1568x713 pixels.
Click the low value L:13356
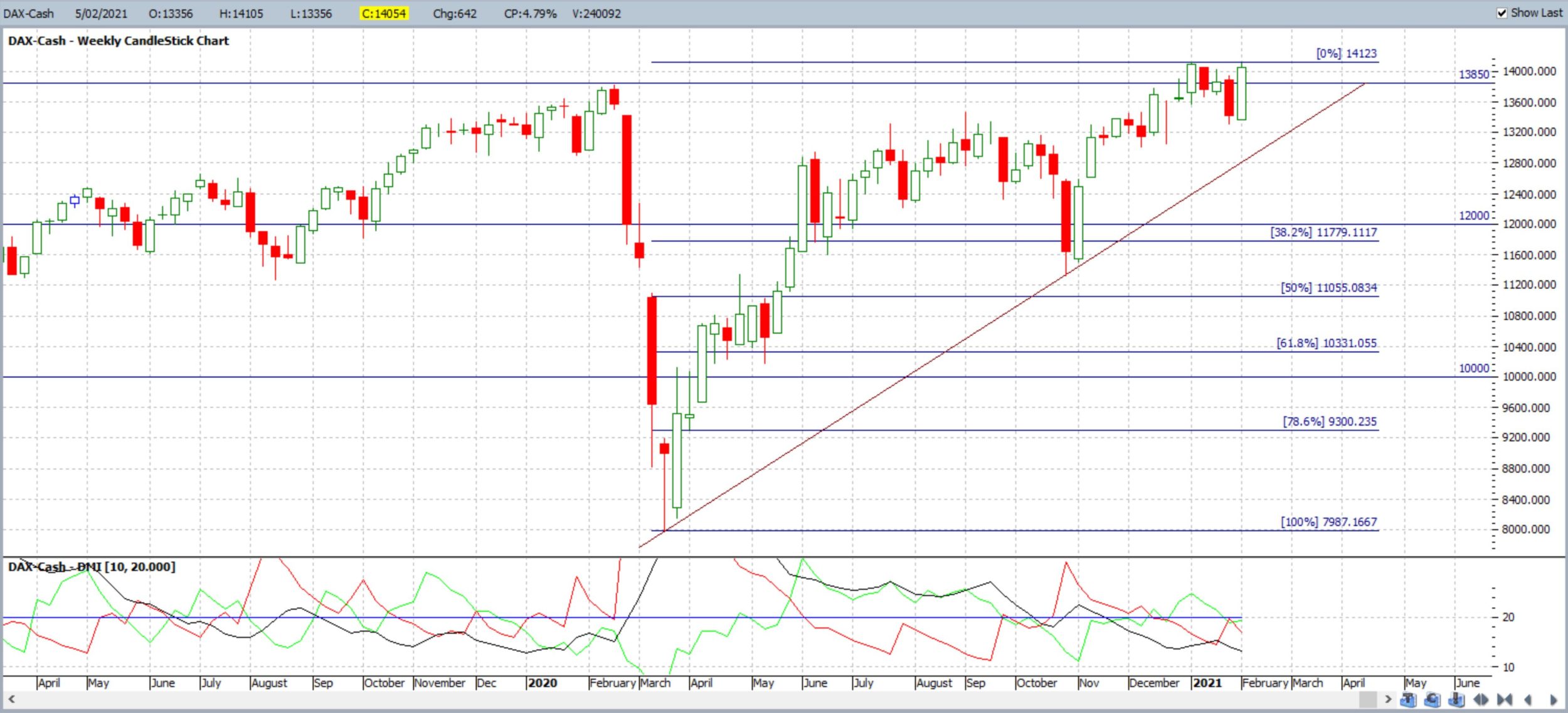tap(311, 13)
